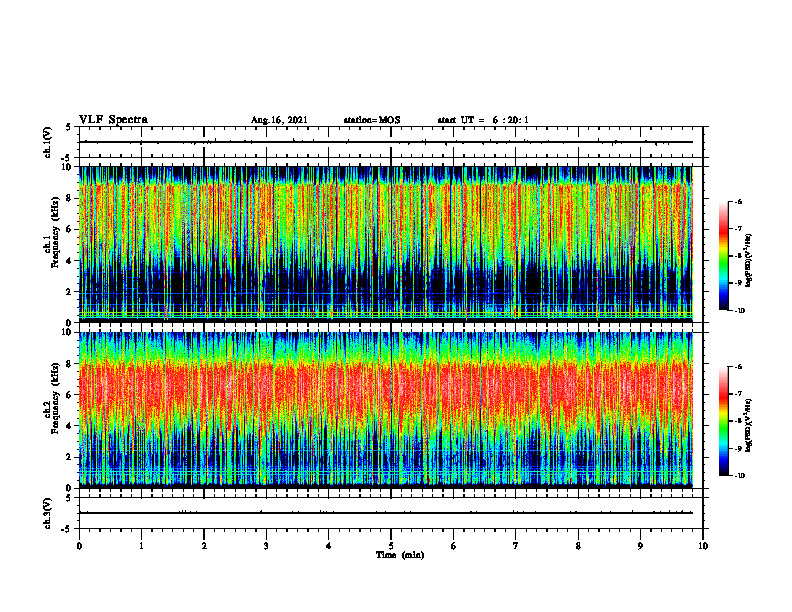792x612 pixels.
Task: Click inside the ch.1 spectrogram panel
Action: pos(386,244)
